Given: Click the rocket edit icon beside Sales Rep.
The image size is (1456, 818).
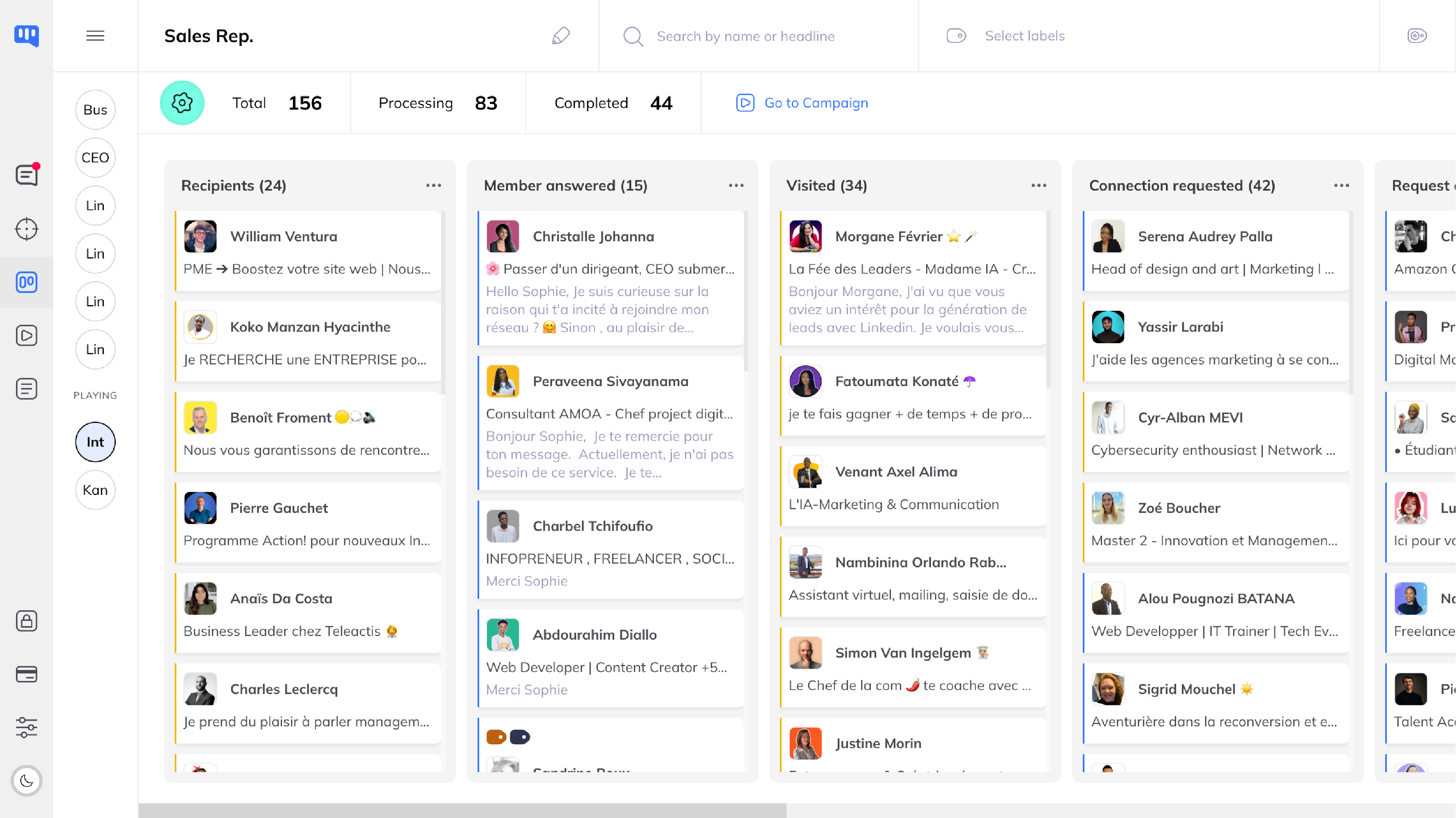Looking at the screenshot, I should pos(560,36).
